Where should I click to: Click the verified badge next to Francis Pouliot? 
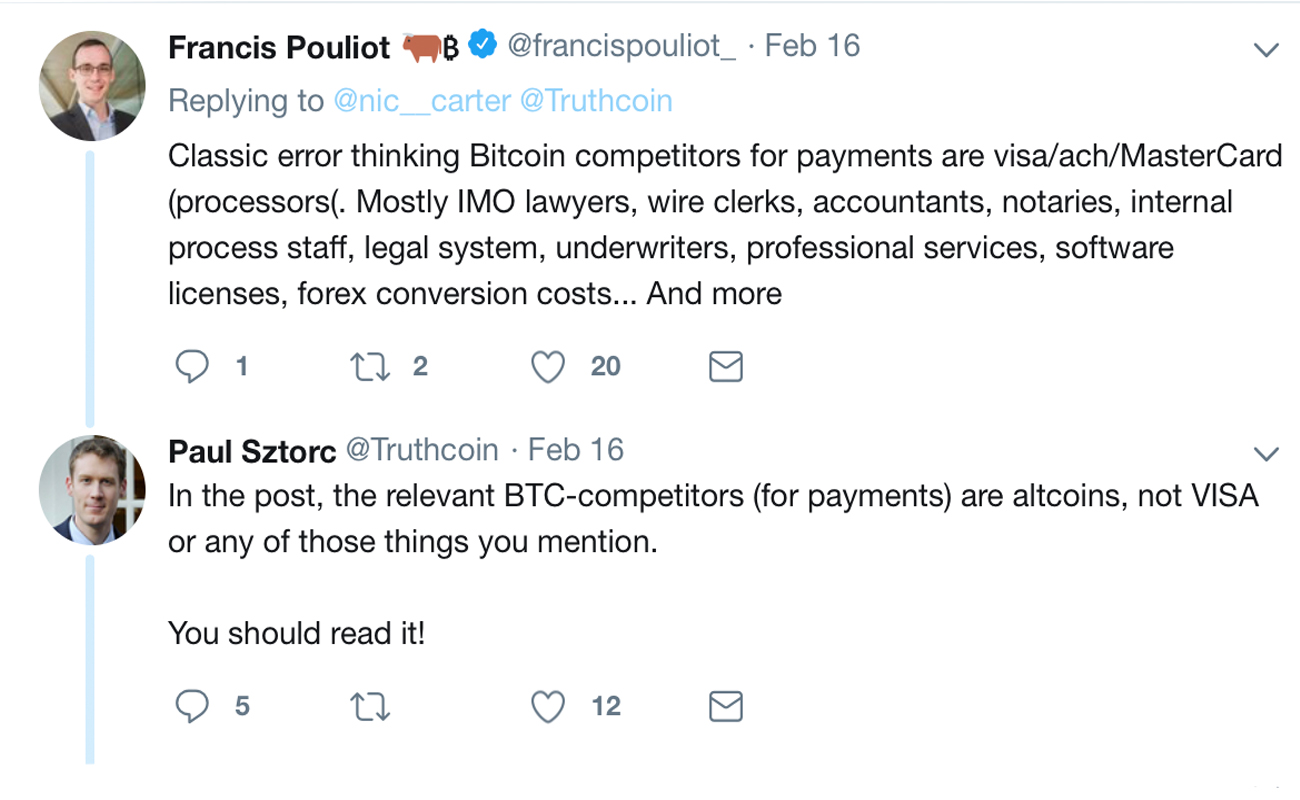pos(484,42)
